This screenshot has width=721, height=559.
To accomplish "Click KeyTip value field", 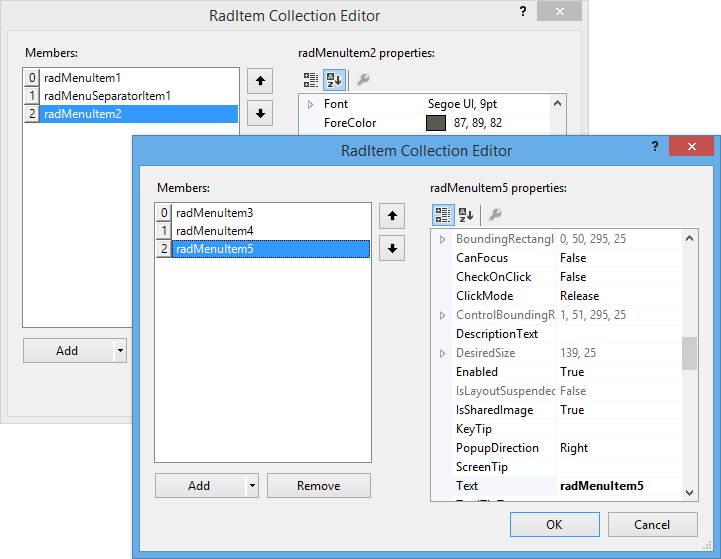I will click(x=619, y=429).
